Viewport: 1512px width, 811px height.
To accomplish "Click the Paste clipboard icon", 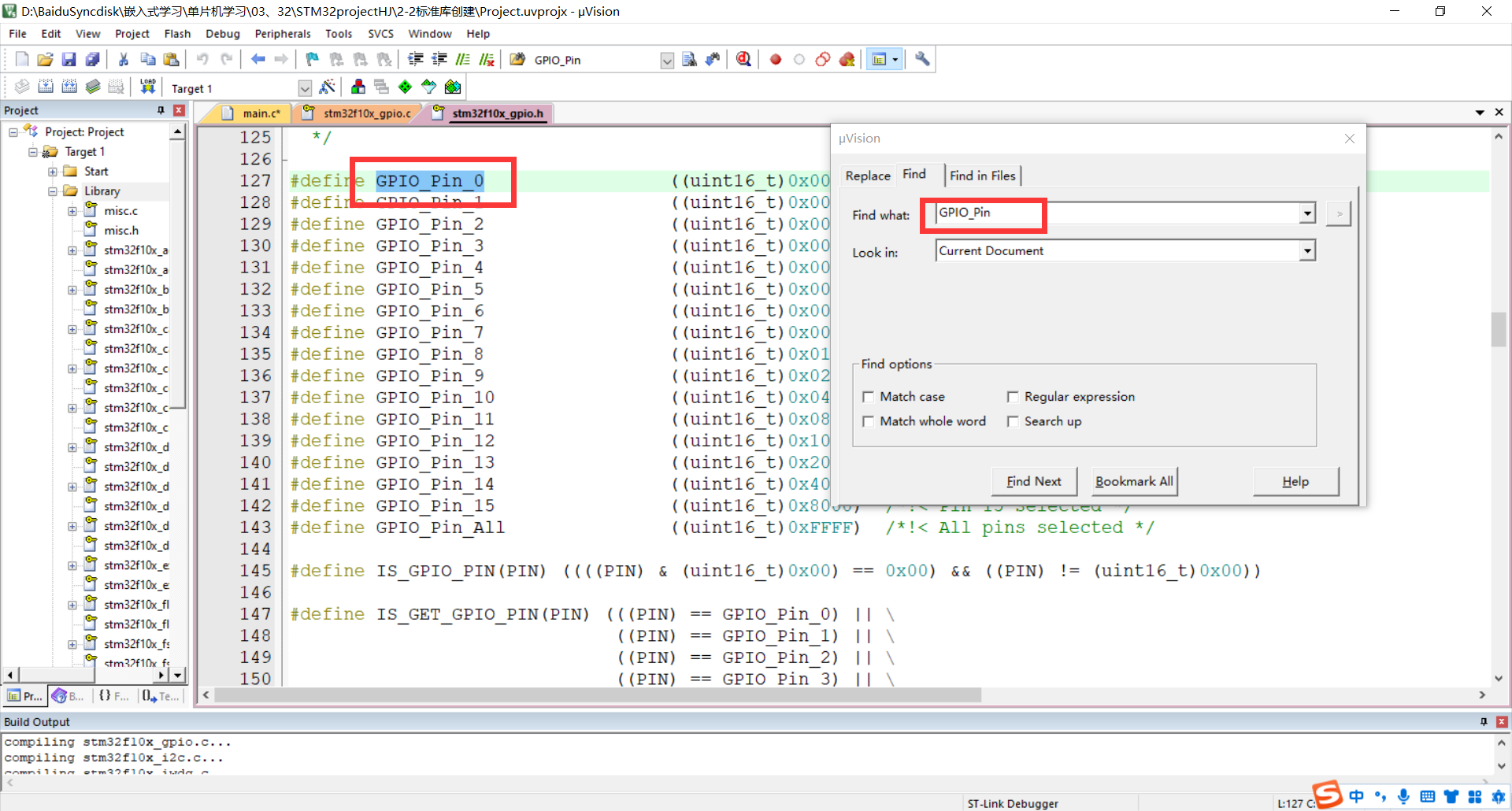I will pos(171,59).
